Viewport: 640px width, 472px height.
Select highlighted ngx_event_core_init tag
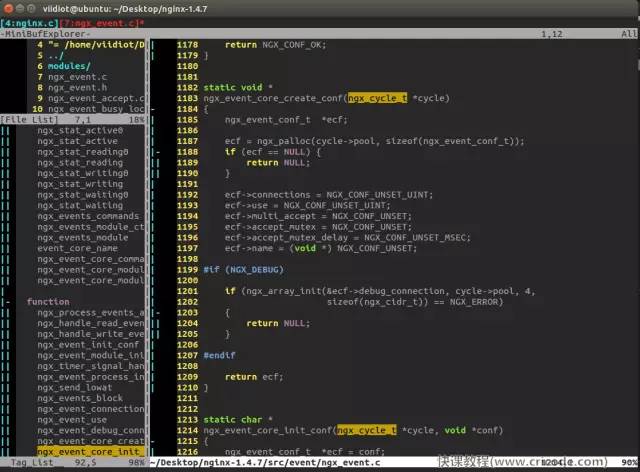91,452
